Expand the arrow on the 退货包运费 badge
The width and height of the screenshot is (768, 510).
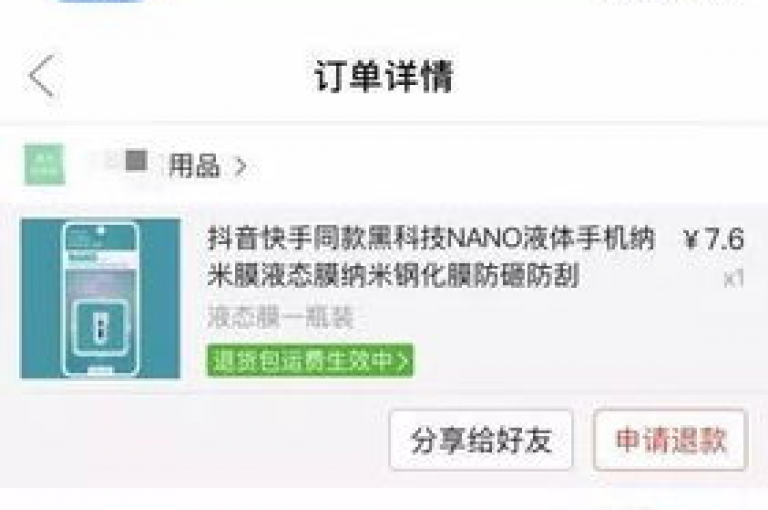pos(403,361)
